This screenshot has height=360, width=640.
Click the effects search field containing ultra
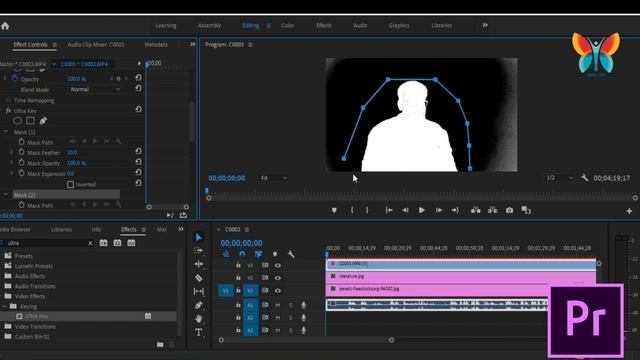tap(47, 243)
